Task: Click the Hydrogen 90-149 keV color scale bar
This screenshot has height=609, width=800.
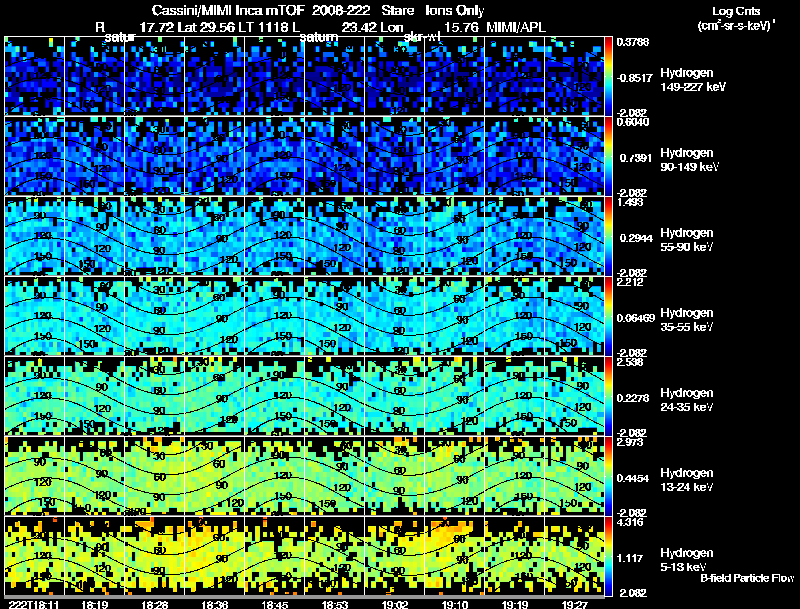Action: (608, 156)
